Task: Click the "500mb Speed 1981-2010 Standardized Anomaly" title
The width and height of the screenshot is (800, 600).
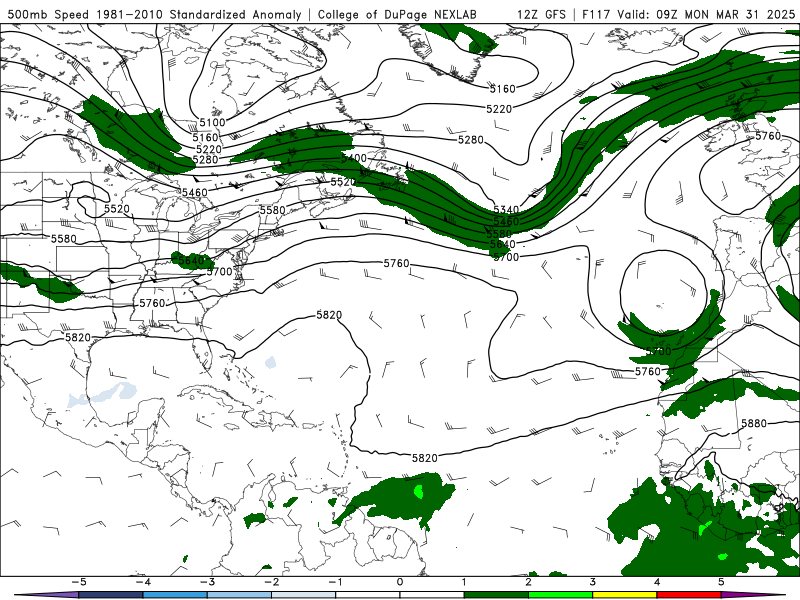Action: [155, 14]
